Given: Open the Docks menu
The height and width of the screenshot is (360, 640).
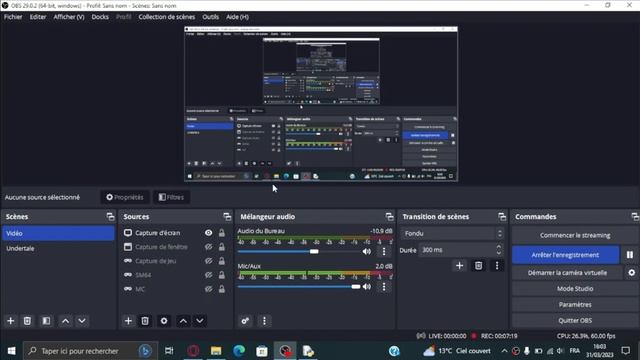Looking at the screenshot, I should tap(100, 17).
